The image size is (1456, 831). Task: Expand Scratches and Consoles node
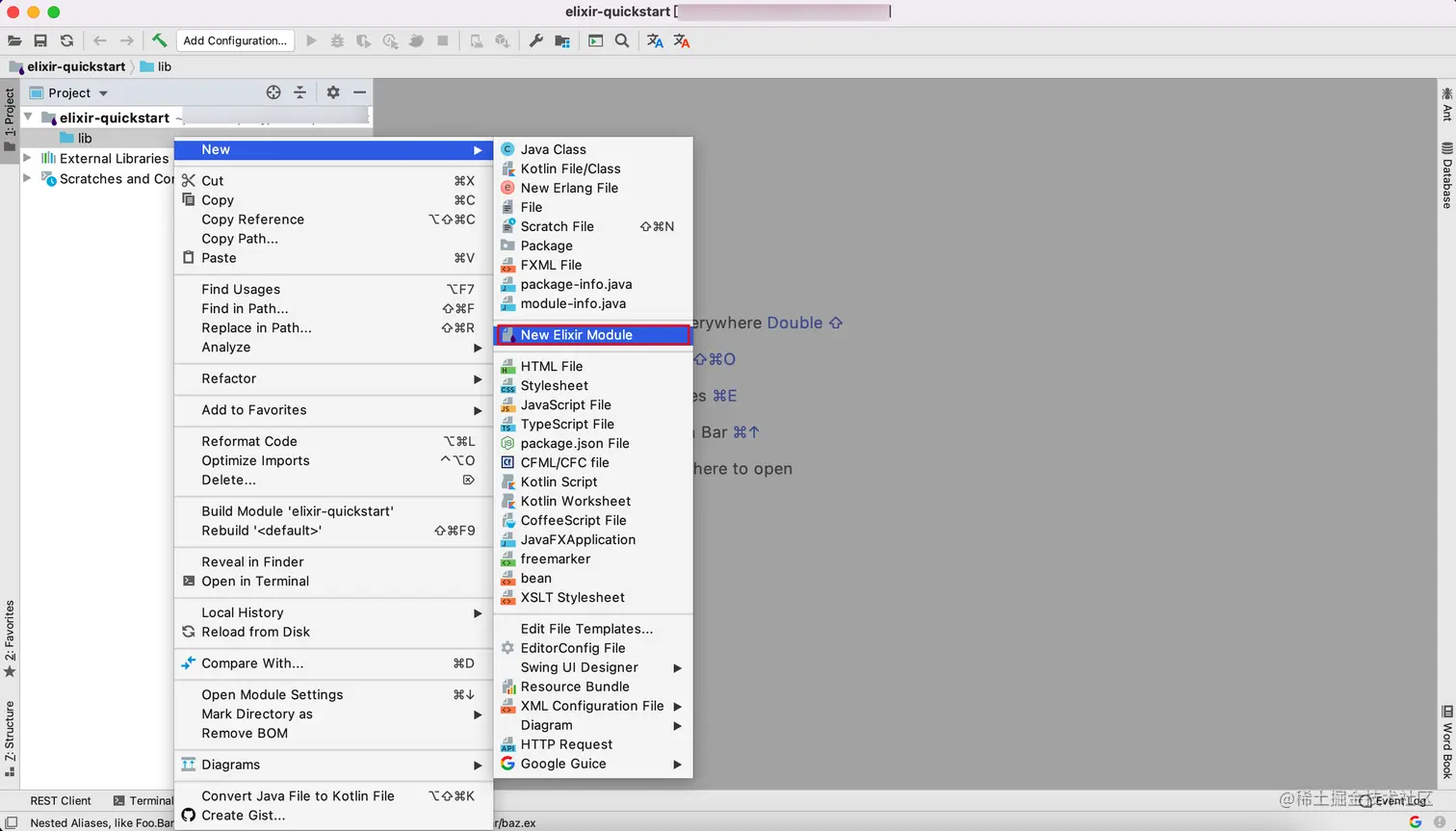(27, 178)
